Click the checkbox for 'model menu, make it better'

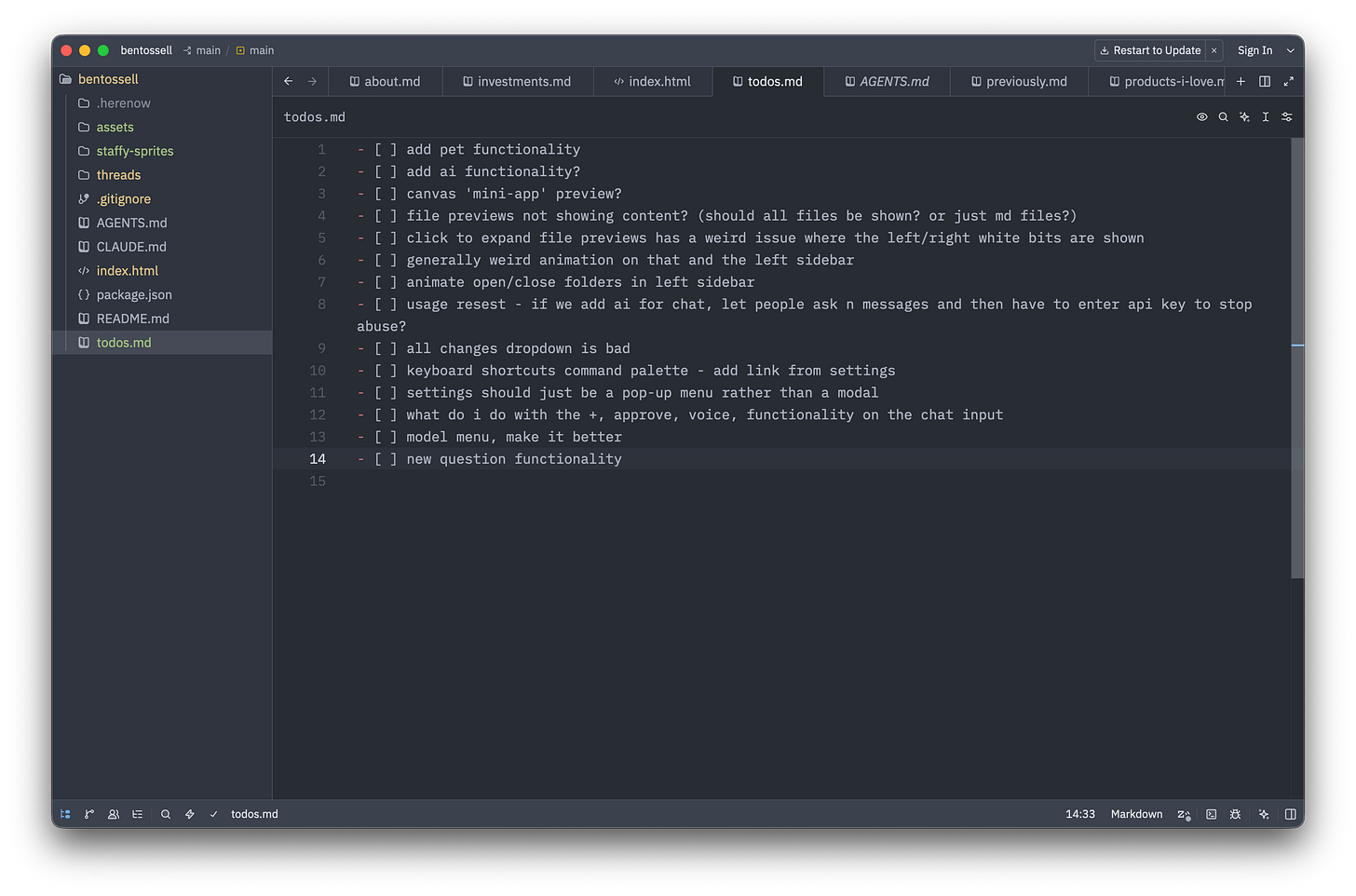point(386,438)
